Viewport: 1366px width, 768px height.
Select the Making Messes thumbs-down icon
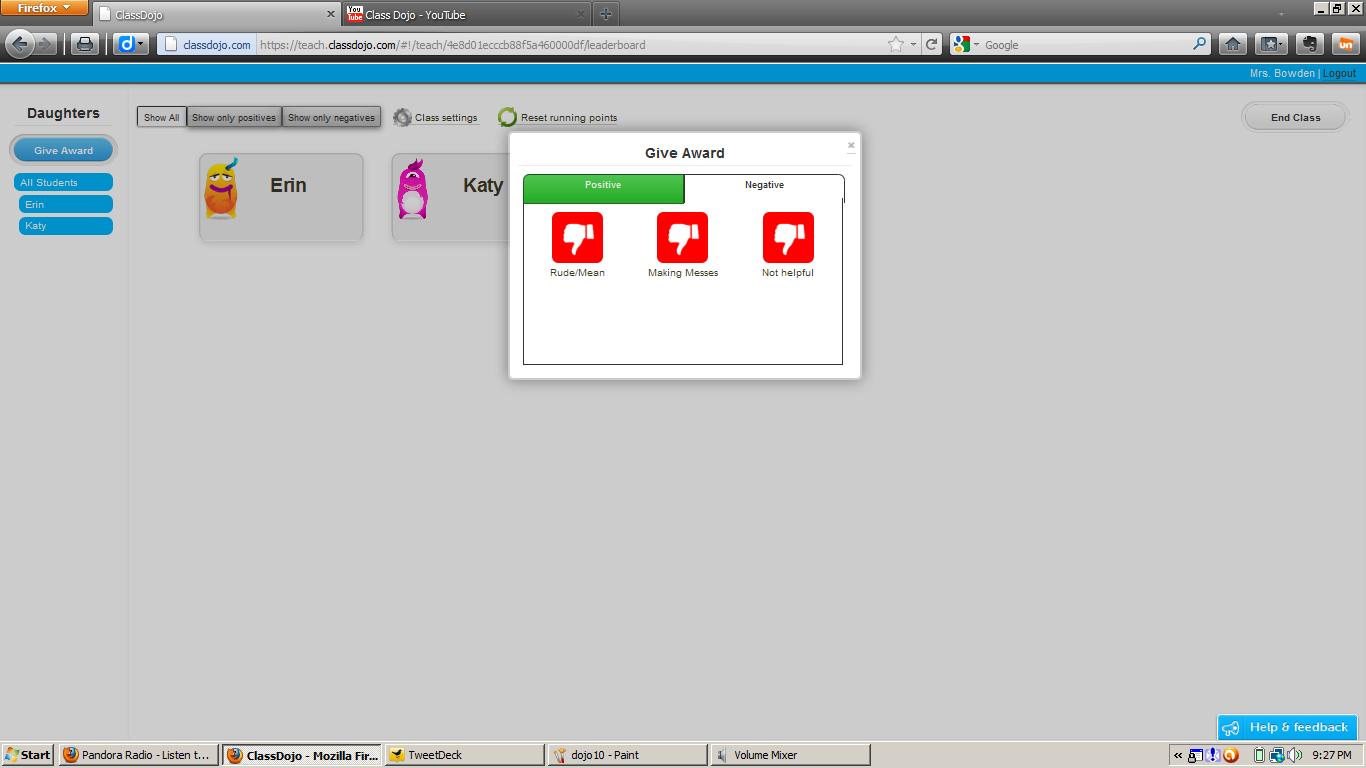(x=682, y=237)
